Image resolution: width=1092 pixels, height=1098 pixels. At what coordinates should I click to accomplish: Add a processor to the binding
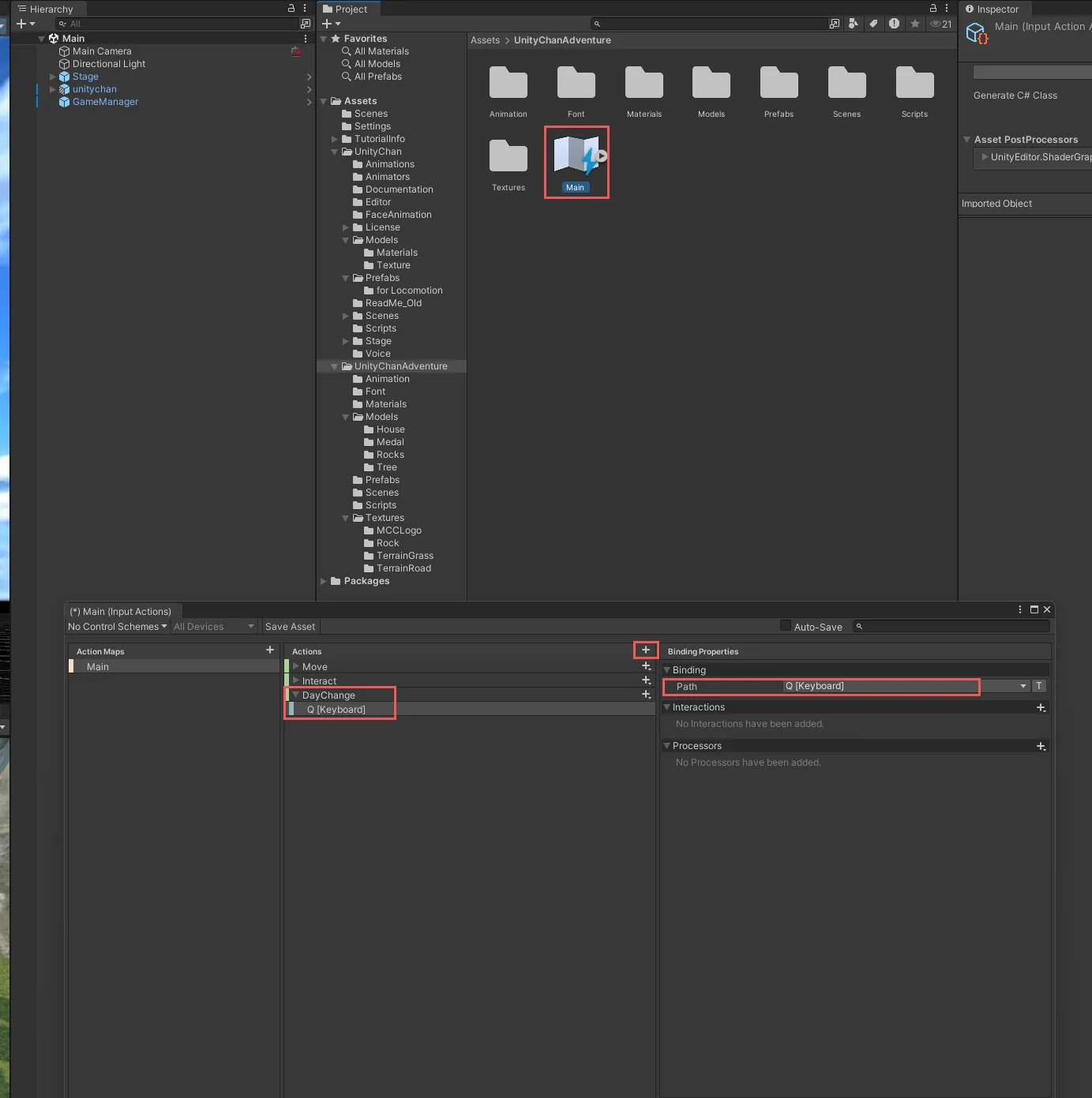coord(1041,746)
